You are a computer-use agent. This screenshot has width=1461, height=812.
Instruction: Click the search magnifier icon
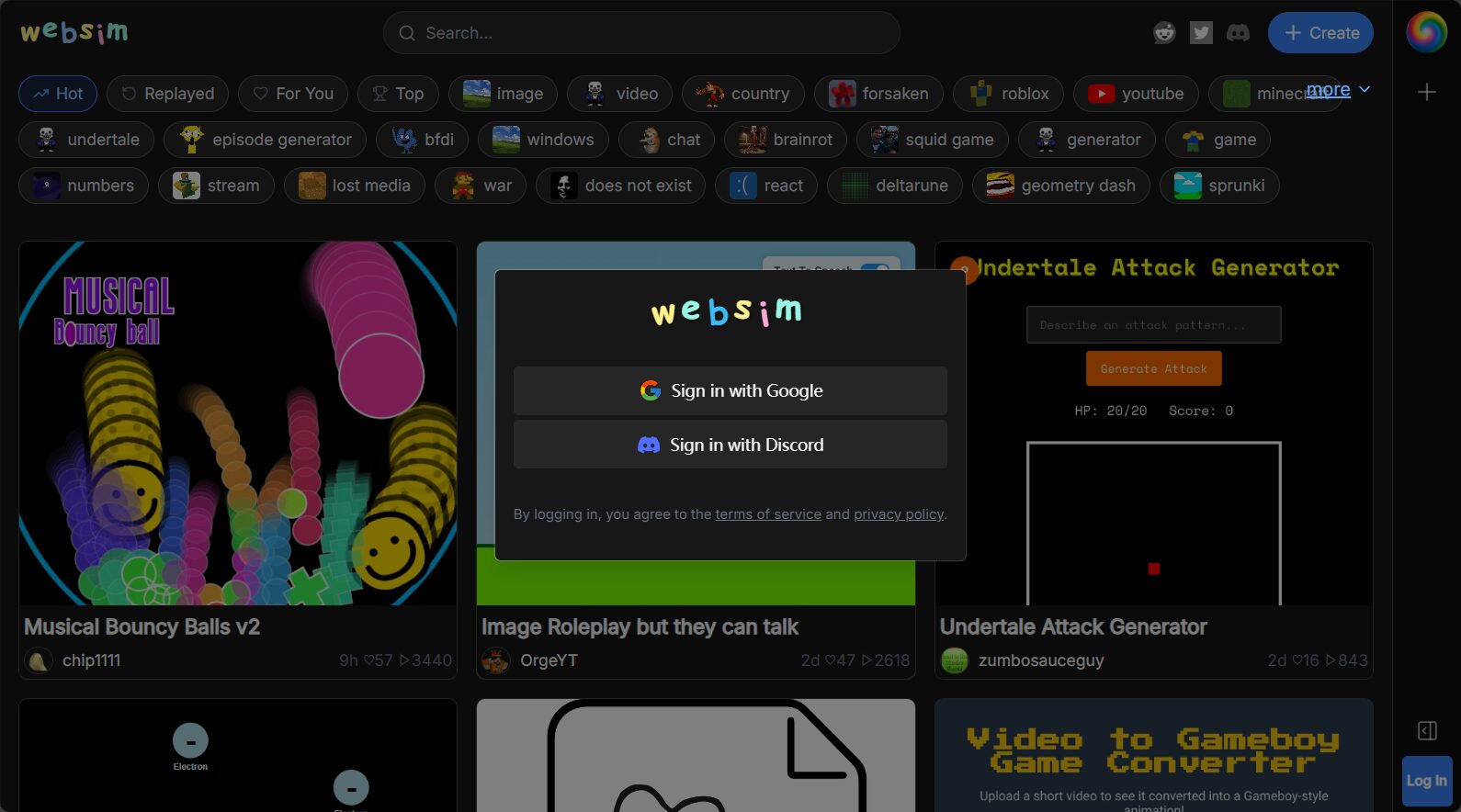pyautogui.click(x=406, y=33)
